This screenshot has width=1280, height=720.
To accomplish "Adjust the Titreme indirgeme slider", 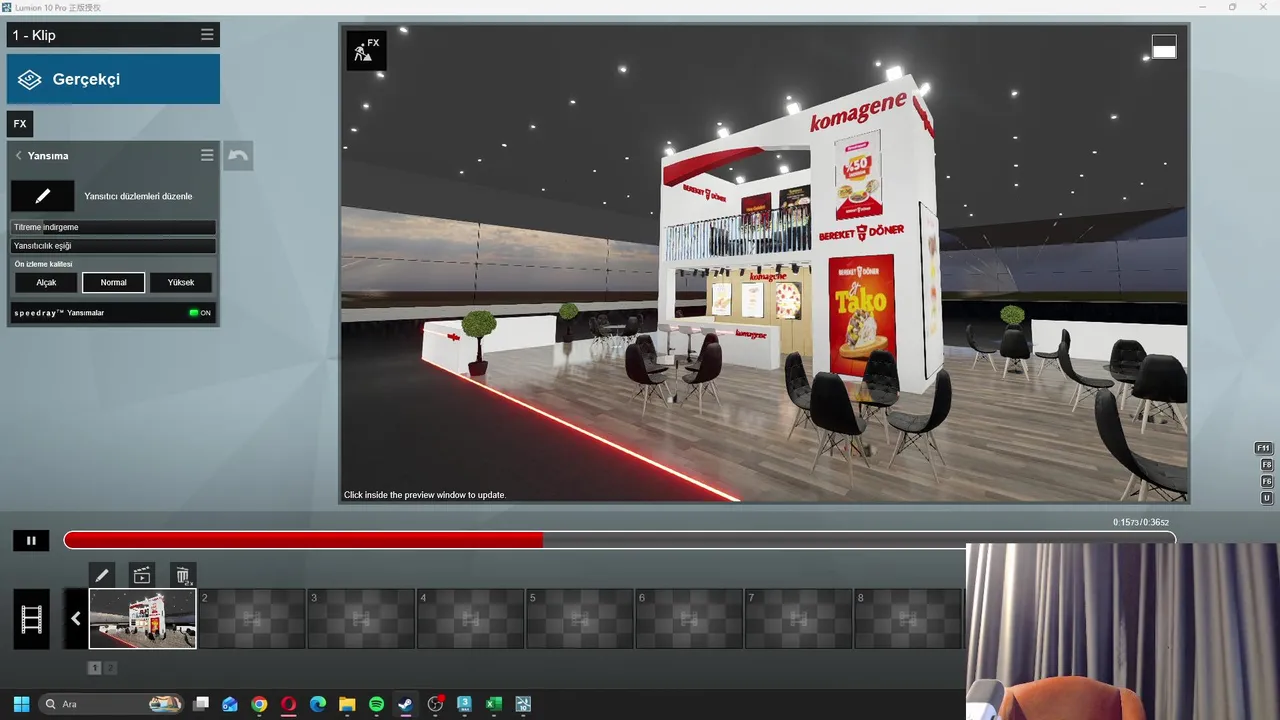I will point(113,227).
